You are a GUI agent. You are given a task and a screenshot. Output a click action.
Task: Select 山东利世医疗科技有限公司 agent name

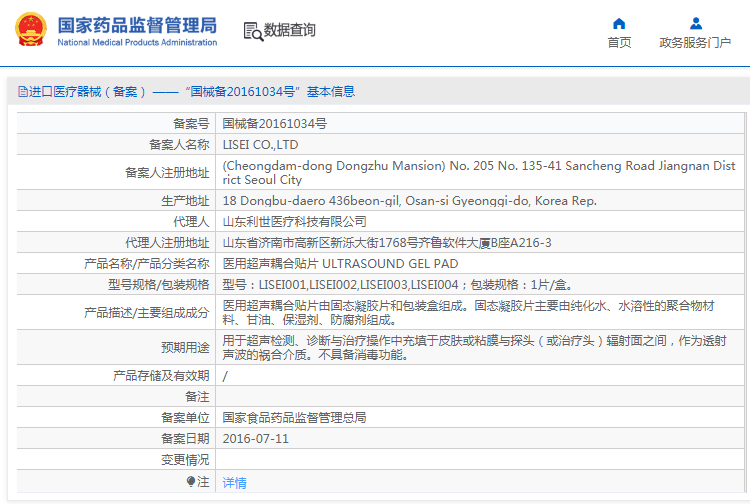click(295, 221)
